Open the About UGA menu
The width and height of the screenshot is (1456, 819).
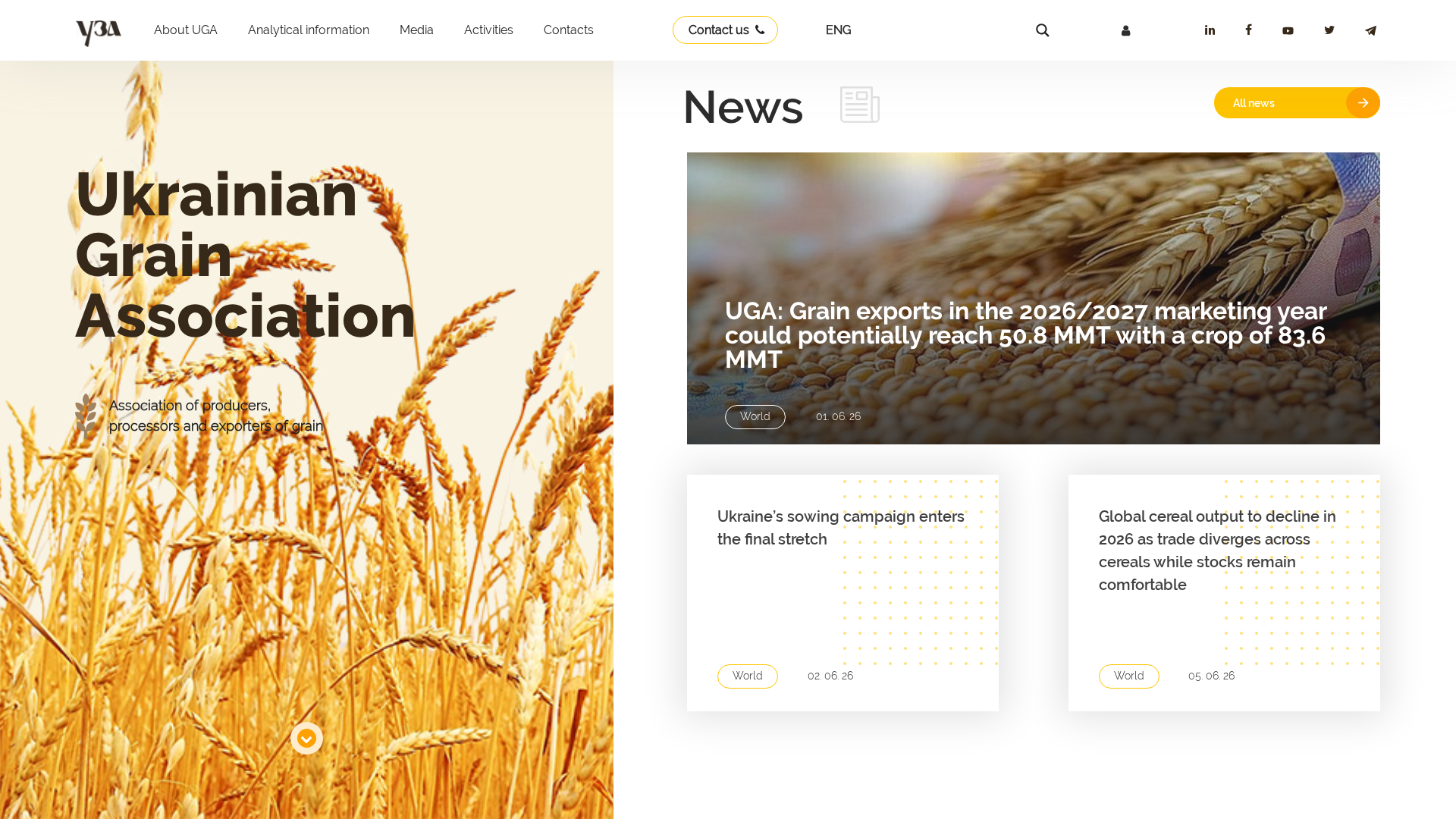(186, 30)
